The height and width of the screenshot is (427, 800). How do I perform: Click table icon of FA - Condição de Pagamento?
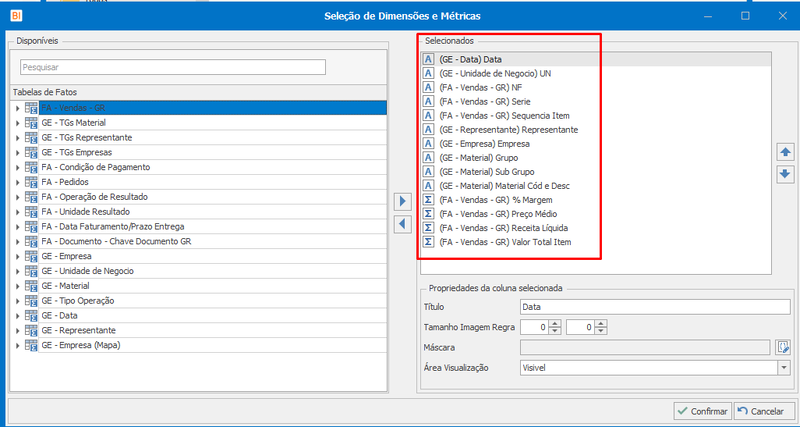pyautogui.click(x=31, y=167)
